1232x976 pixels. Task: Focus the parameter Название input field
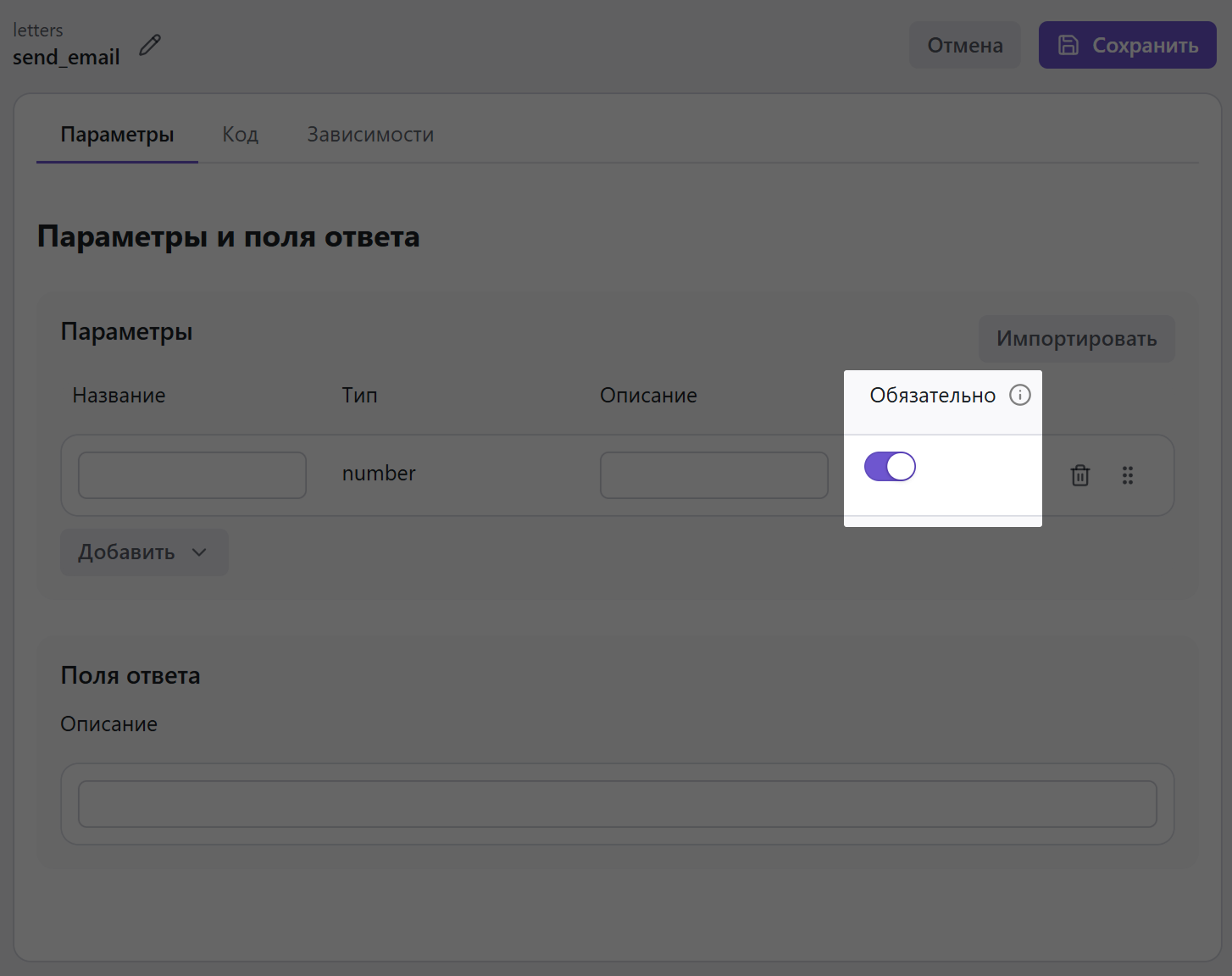[x=192, y=475]
